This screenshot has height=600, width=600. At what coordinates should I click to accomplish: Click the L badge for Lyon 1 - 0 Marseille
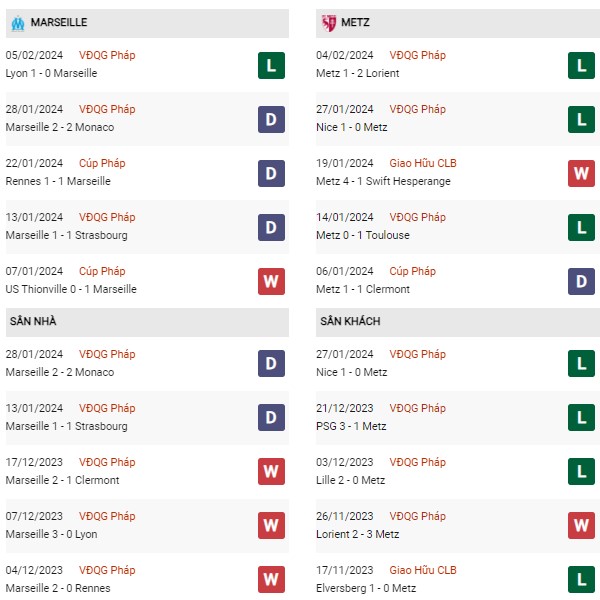(271, 65)
